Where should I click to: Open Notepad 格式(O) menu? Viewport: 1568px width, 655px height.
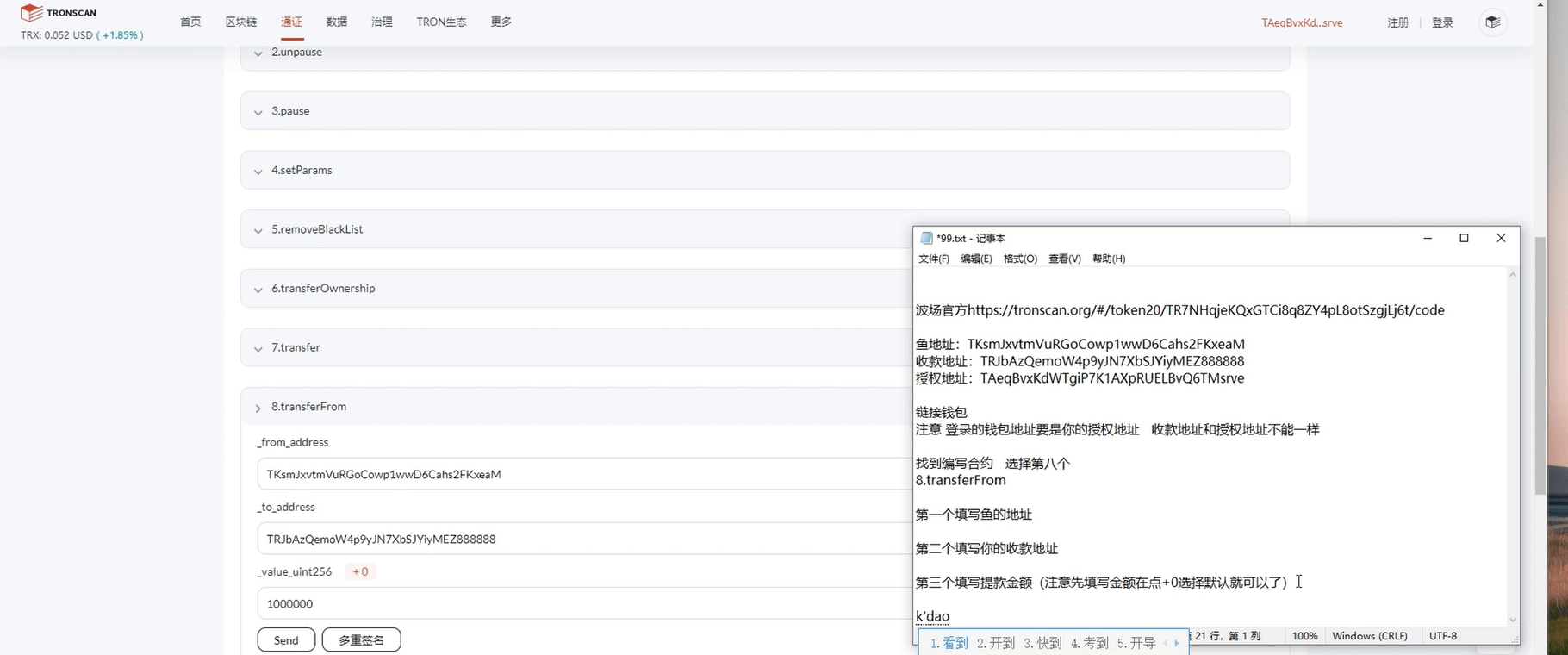tap(1020, 259)
